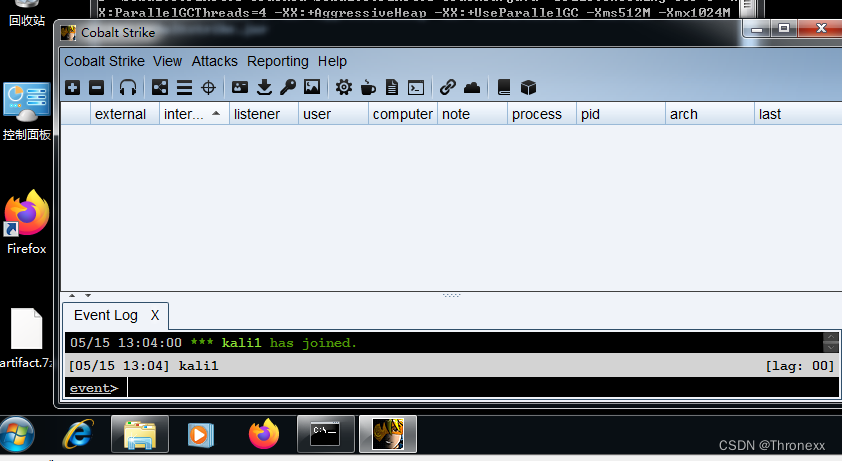Open keystrokes via the key icon

click(x=288, y=88)
